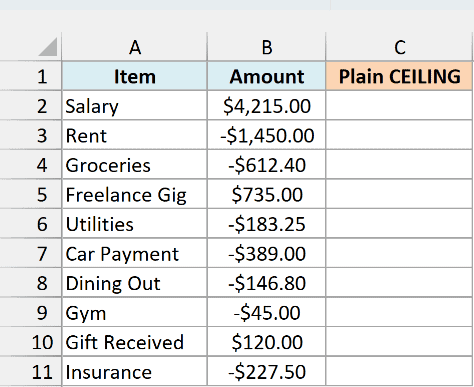Viewport: 474px width, 387px height.
Task: Select row 2 header
Action: (x=31, y=105)
